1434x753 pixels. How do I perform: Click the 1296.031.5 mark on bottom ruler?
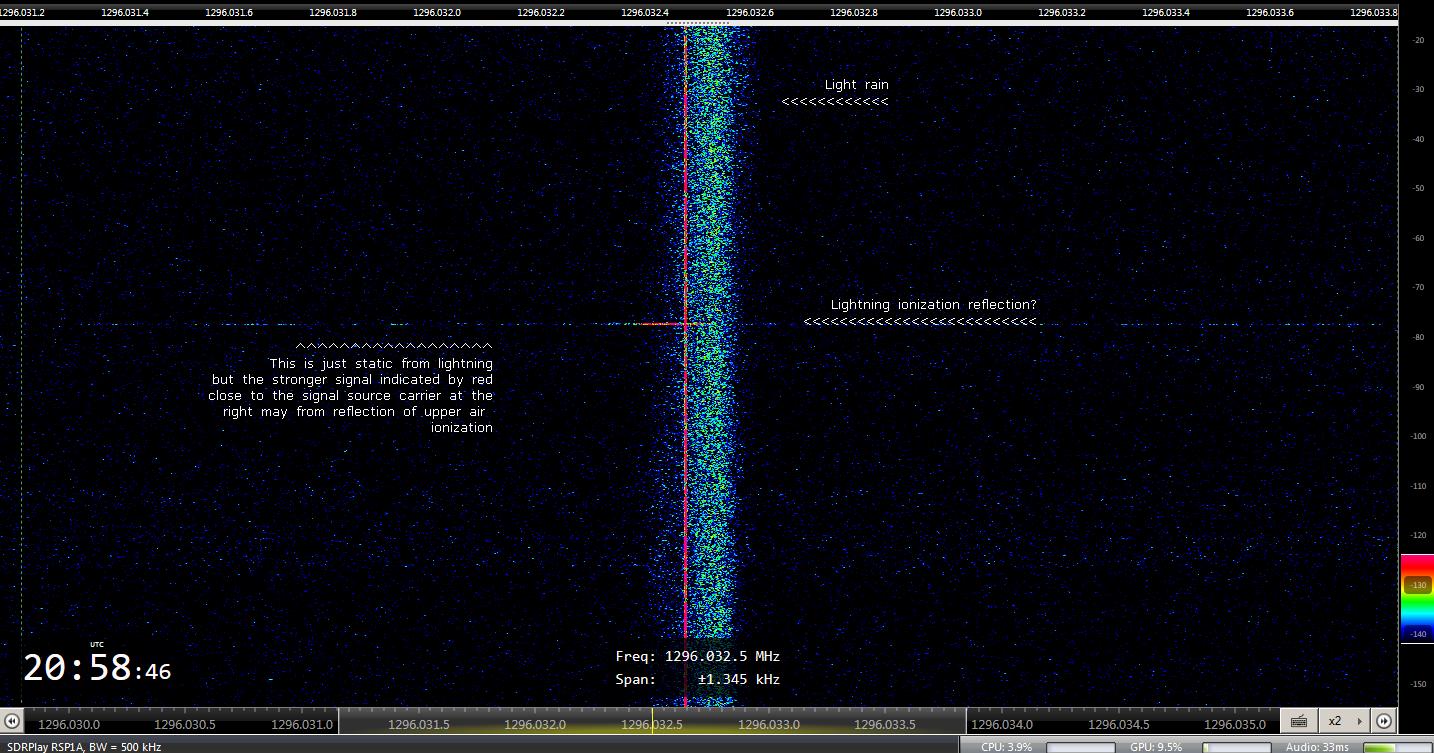418,724
